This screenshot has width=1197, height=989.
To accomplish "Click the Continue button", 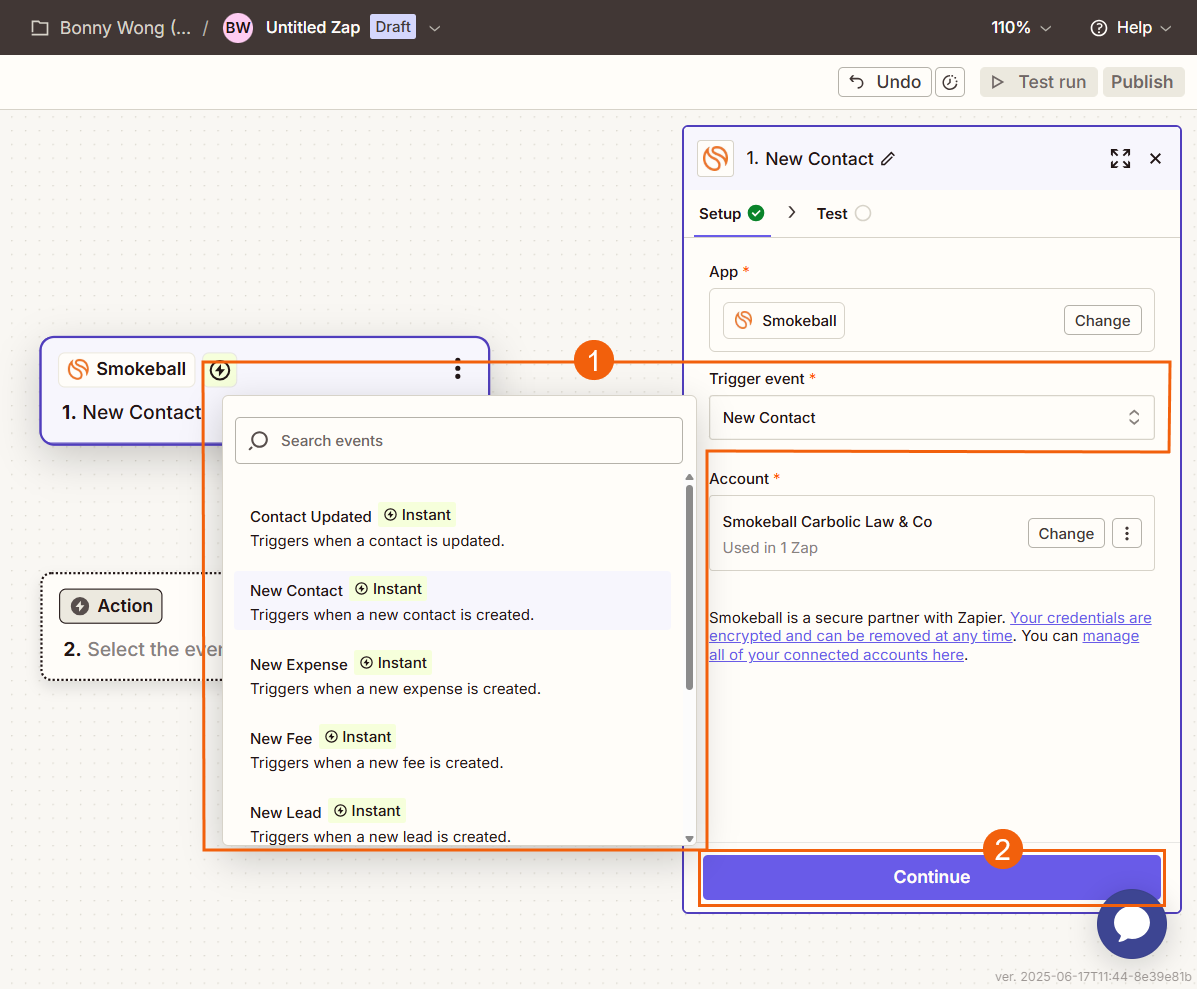I will coord(931,877).
